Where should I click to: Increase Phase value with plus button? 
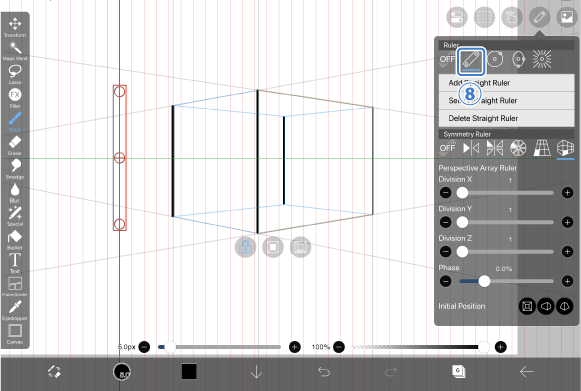(x=567, y=281)
